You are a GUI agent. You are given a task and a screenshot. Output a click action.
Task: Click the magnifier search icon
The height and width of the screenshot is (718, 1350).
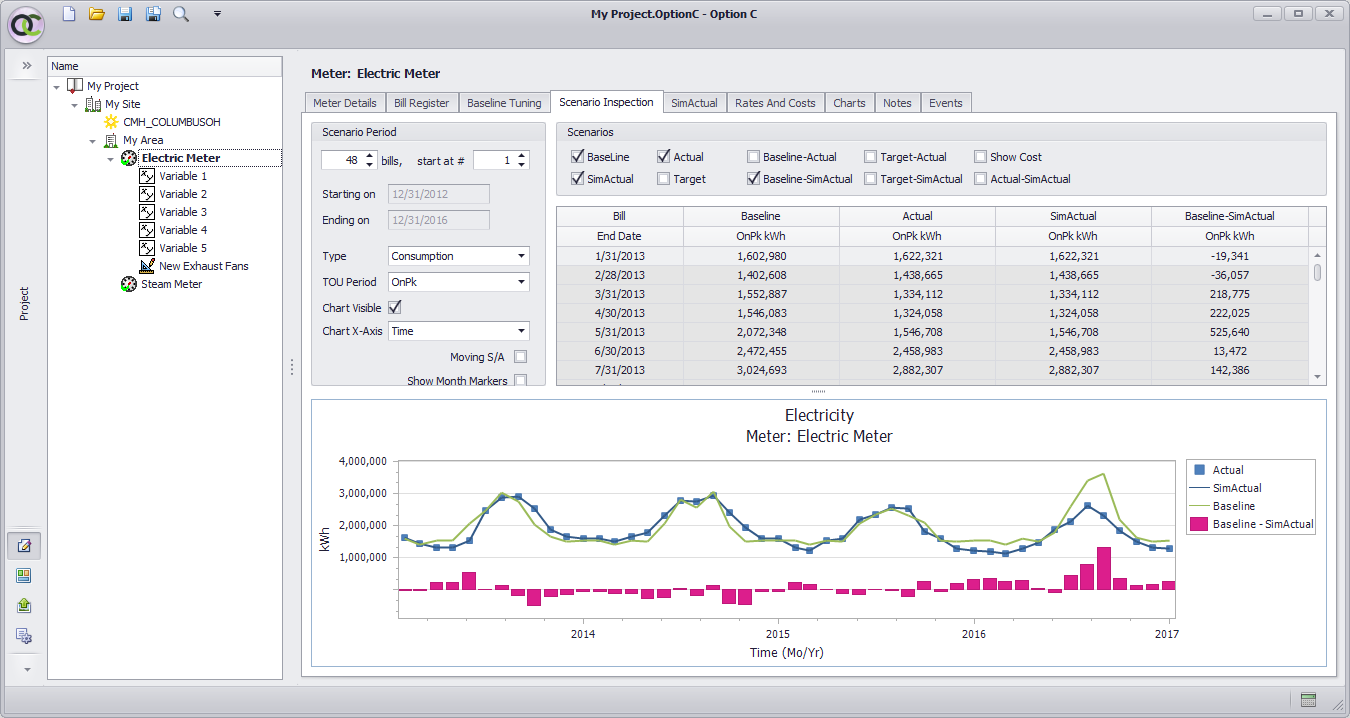click(181, 13)
